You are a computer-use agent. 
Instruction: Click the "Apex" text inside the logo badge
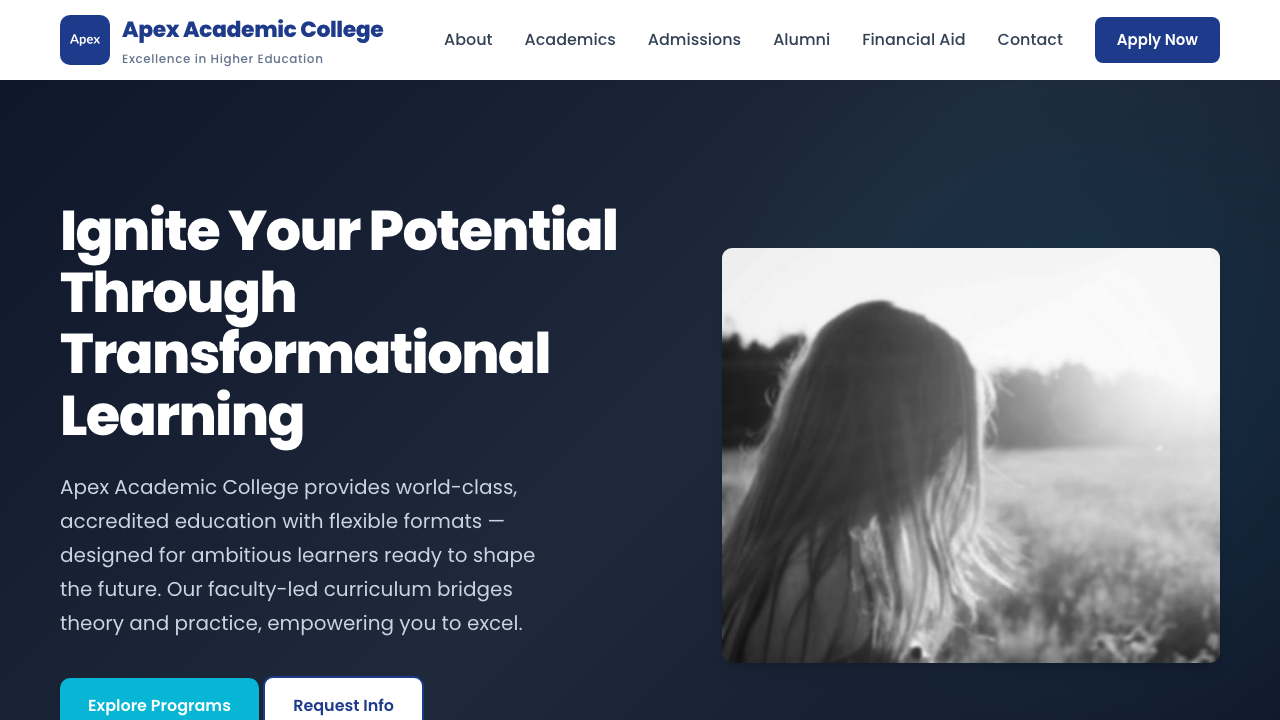pos(84,40)
